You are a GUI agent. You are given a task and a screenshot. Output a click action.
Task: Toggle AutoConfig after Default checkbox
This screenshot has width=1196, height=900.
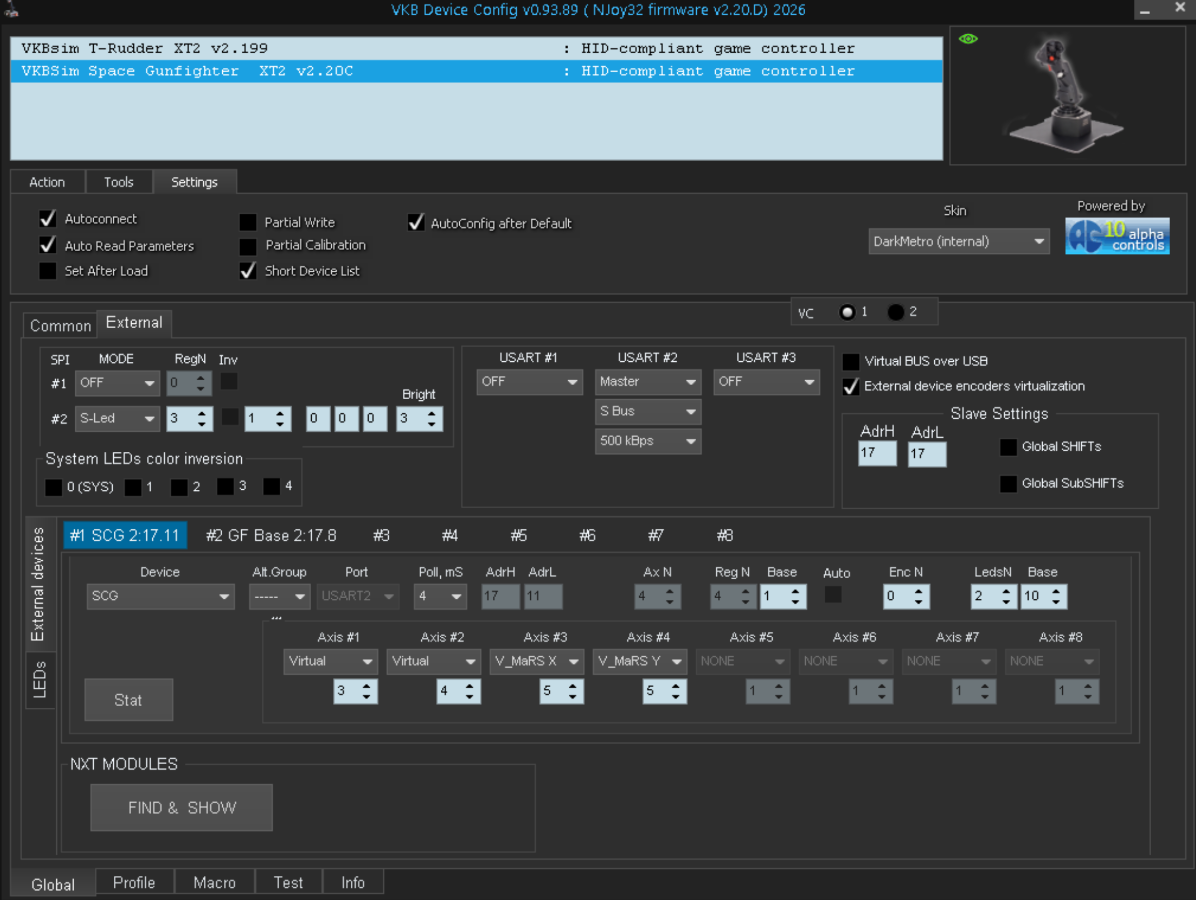(x=416, y=223)
